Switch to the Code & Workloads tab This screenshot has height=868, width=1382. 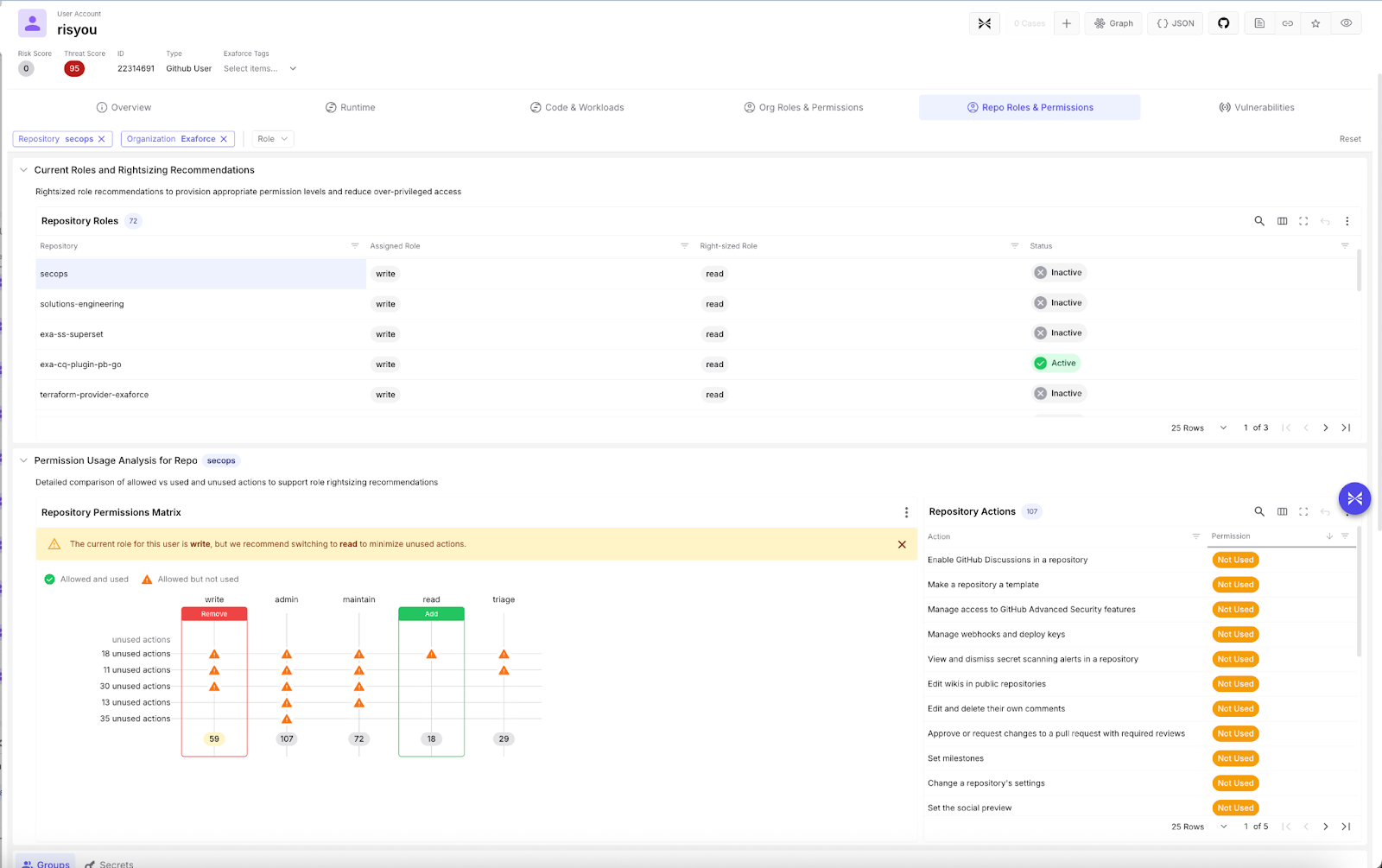(577, 107)
